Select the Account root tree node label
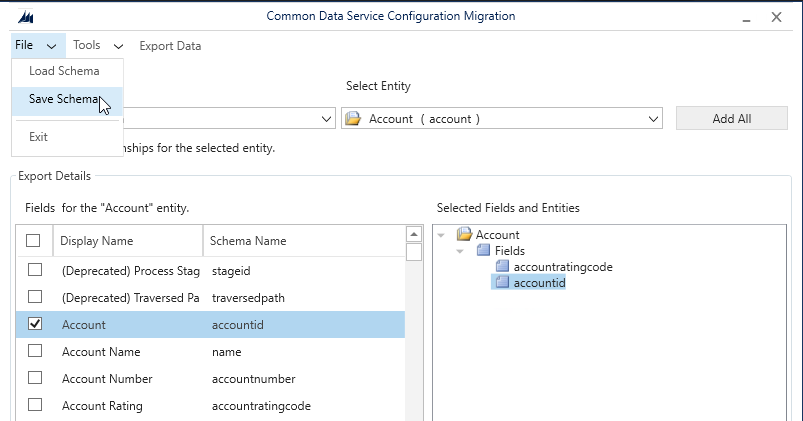The image size is (803, 421). (497, 235)
